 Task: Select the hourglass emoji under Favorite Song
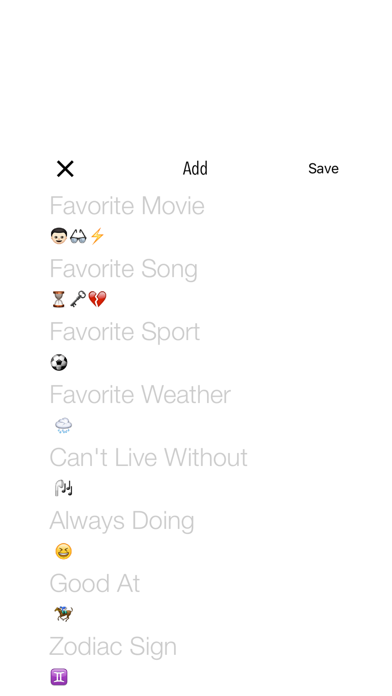[59, 299]
